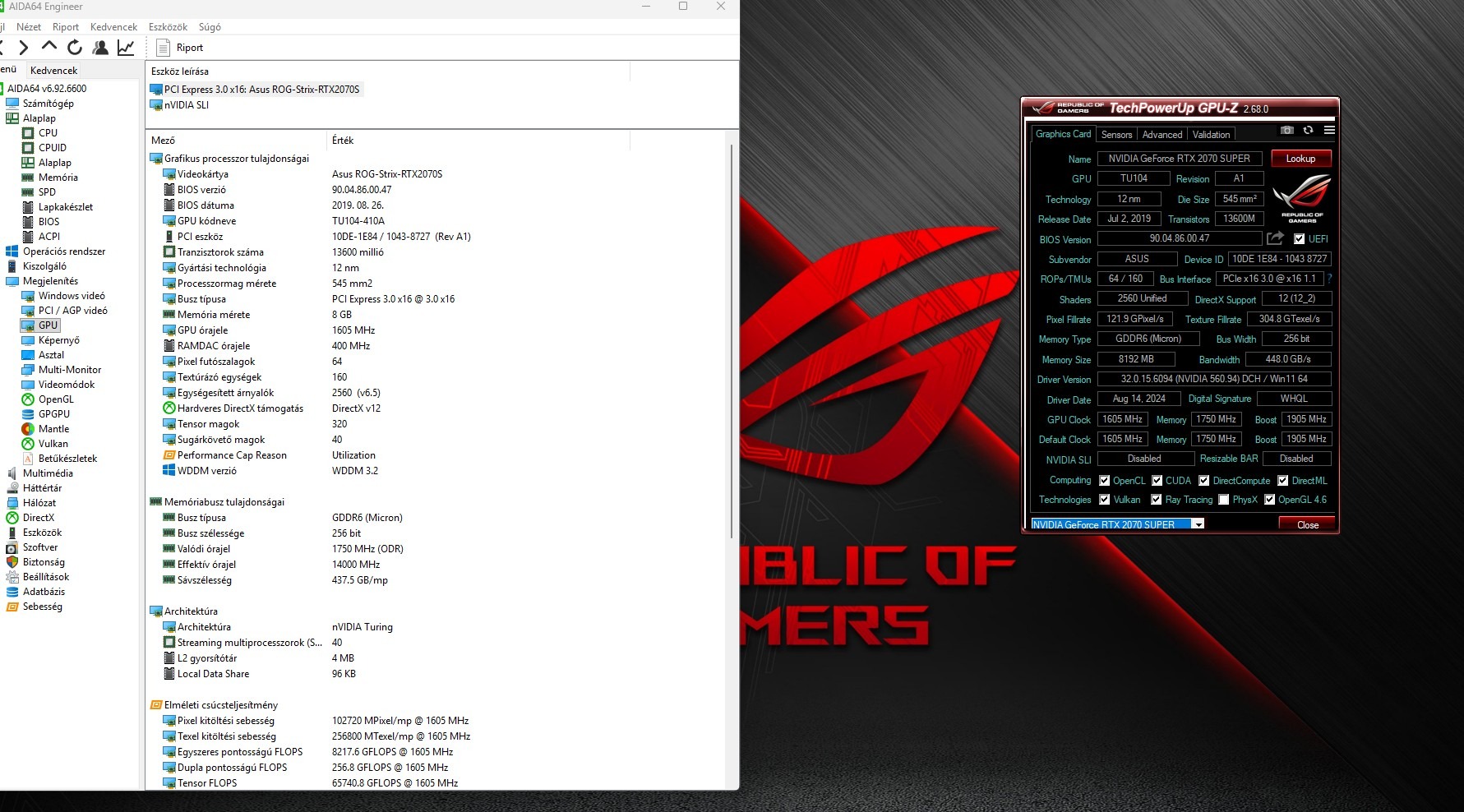1464x812 pixels.
Task: Click the Biztonság shield icon in the tree
Action: tap(12, 562)
